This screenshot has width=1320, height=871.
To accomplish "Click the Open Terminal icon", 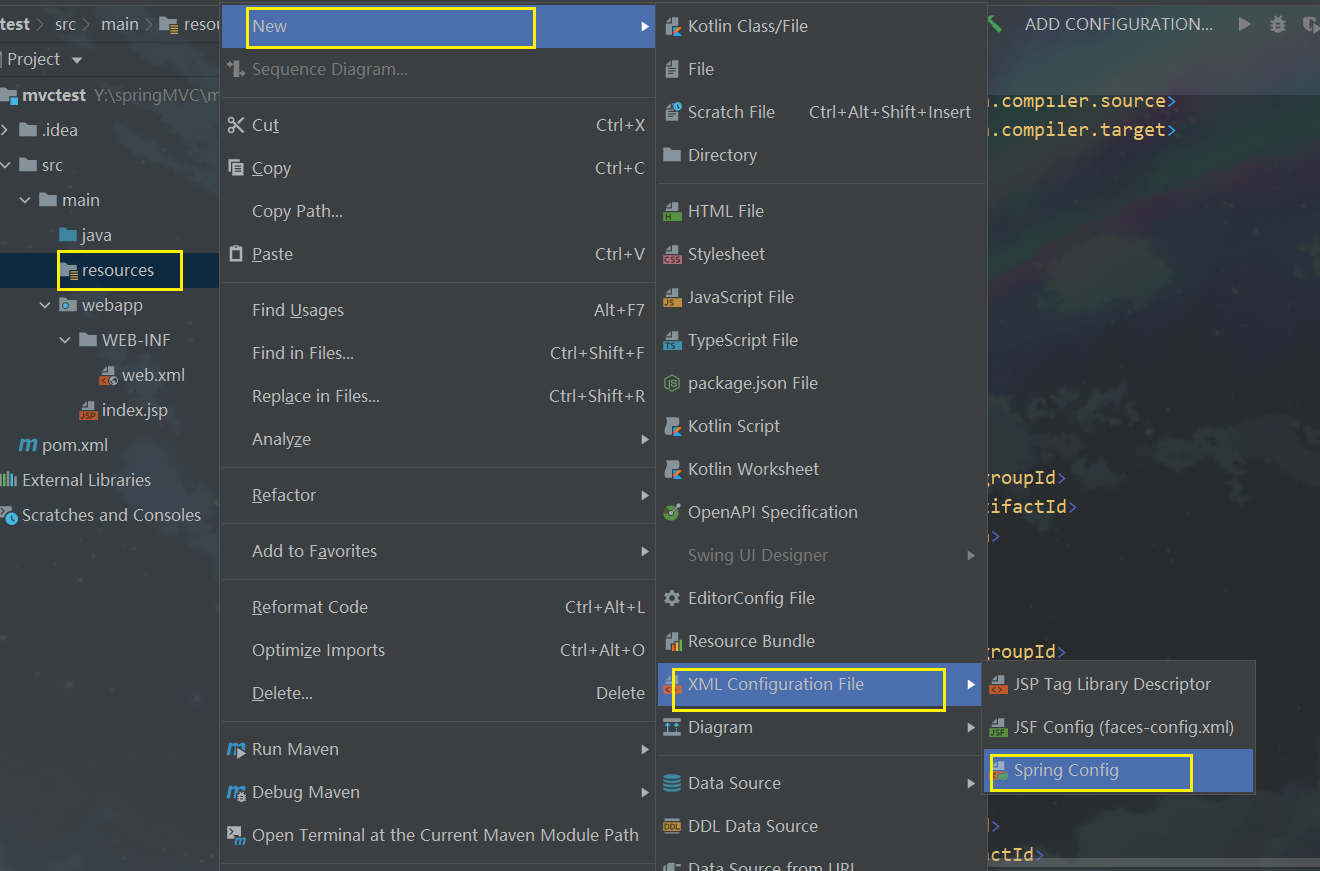I will tap(236, 835).
